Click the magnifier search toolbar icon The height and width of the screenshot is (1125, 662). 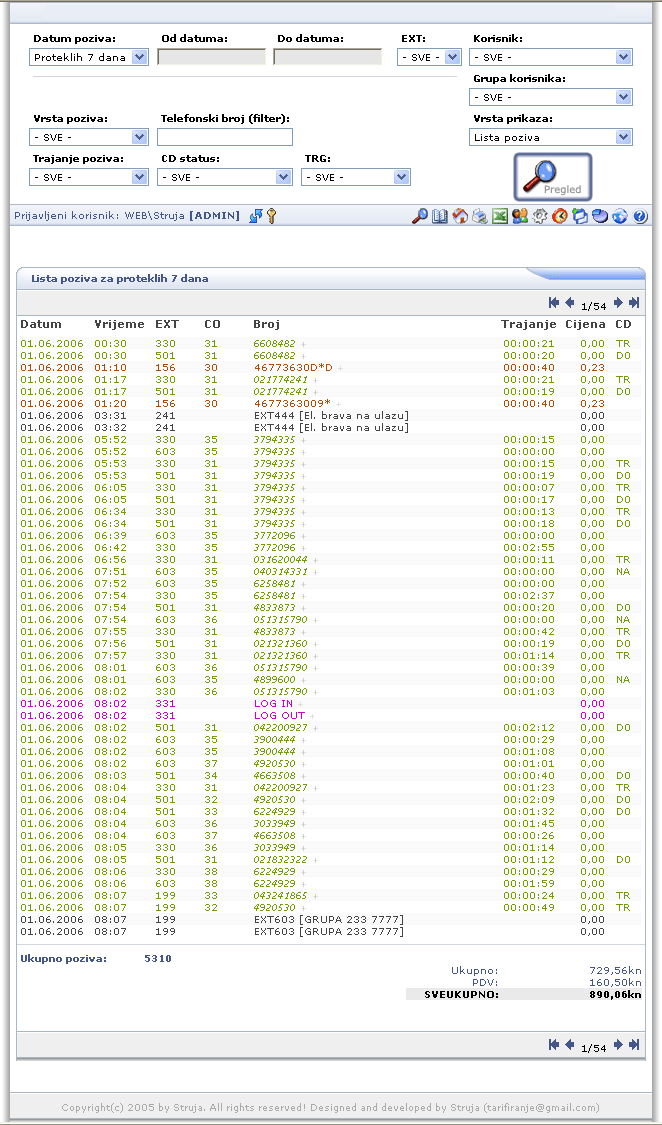point(420,215)
